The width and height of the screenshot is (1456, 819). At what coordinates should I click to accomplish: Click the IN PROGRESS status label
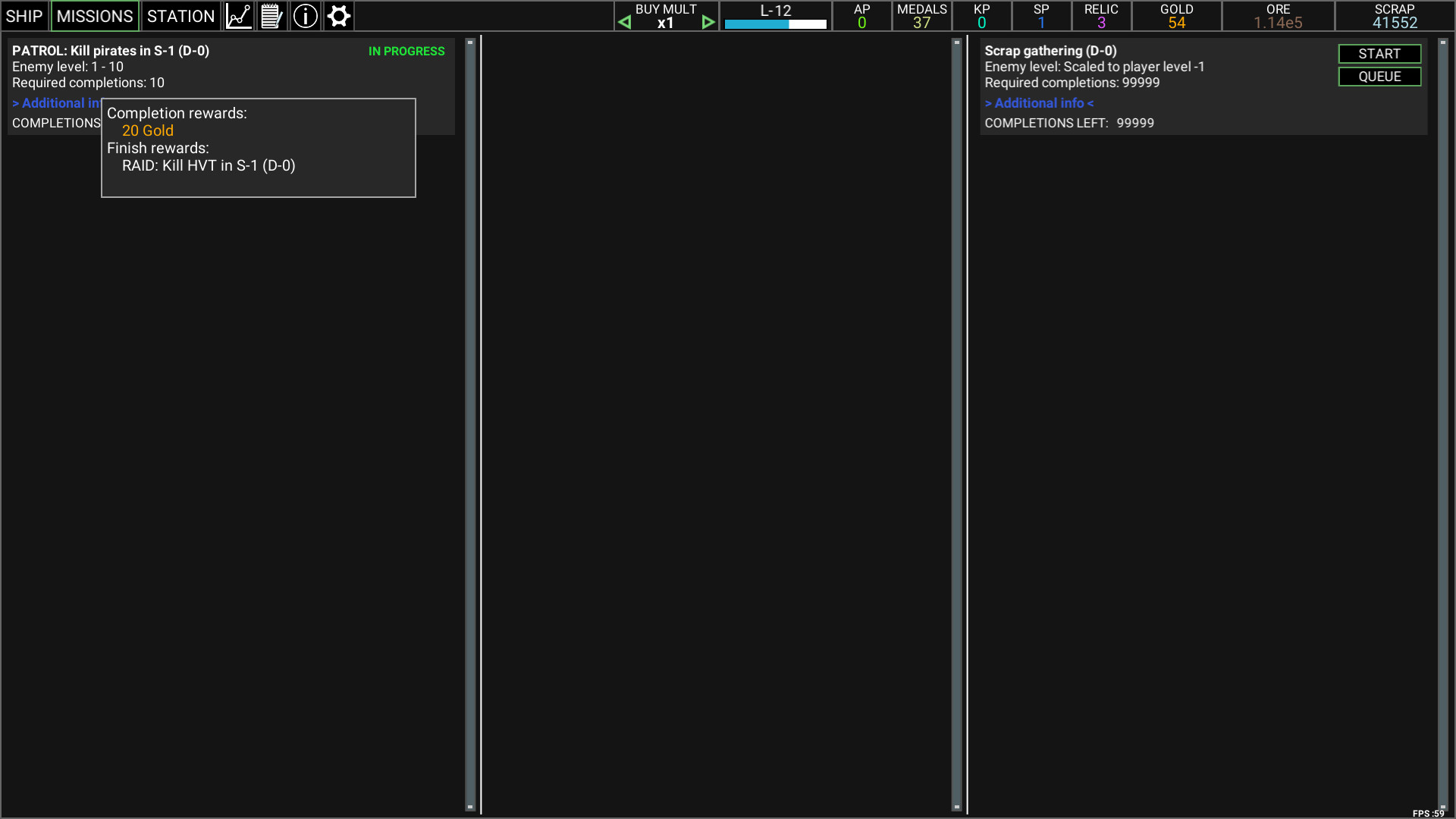tap(406, 51)
